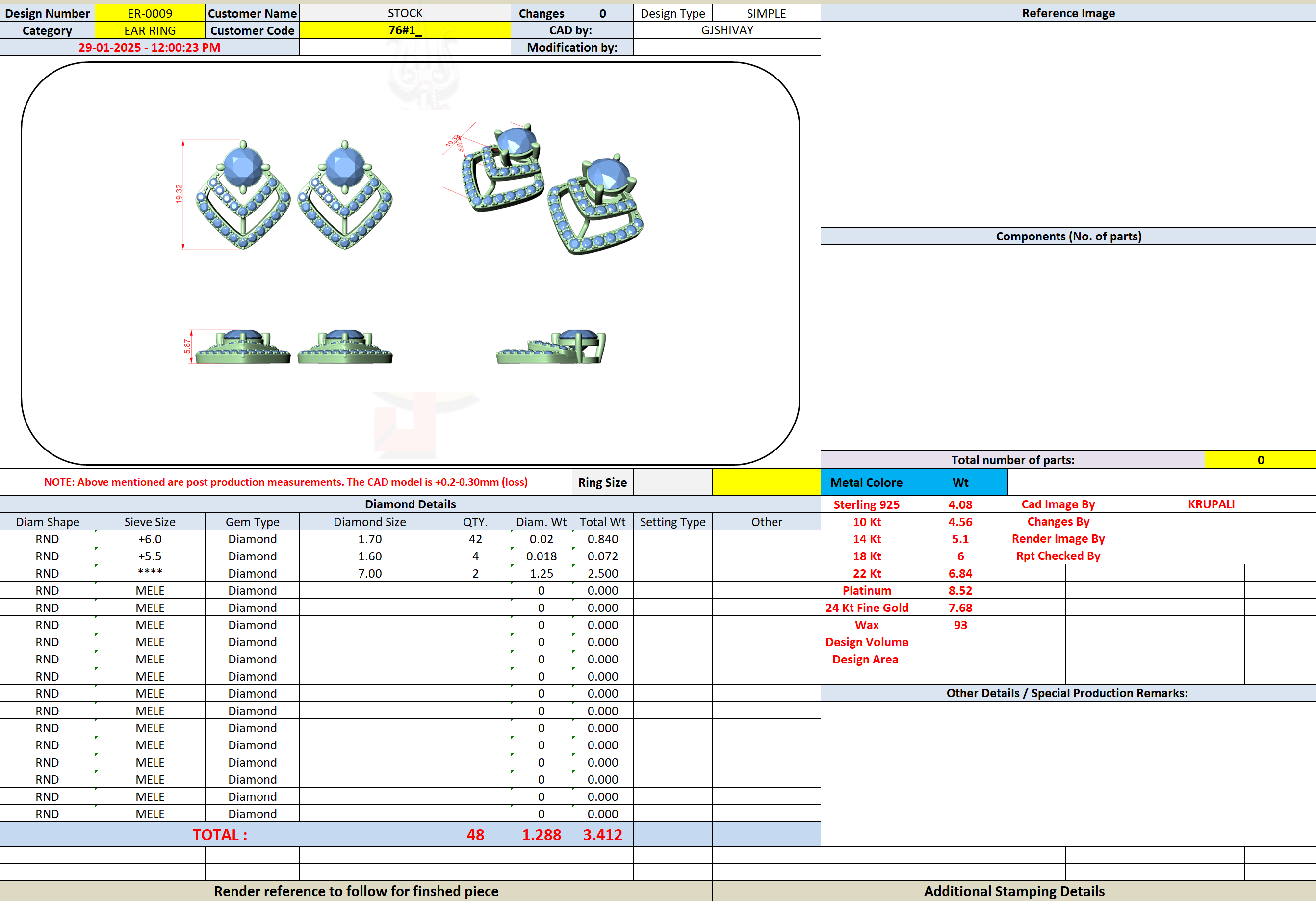Click the Diamond Size column header
The width and height of the screenshot is (1316, 901).
tap(370, 522)
